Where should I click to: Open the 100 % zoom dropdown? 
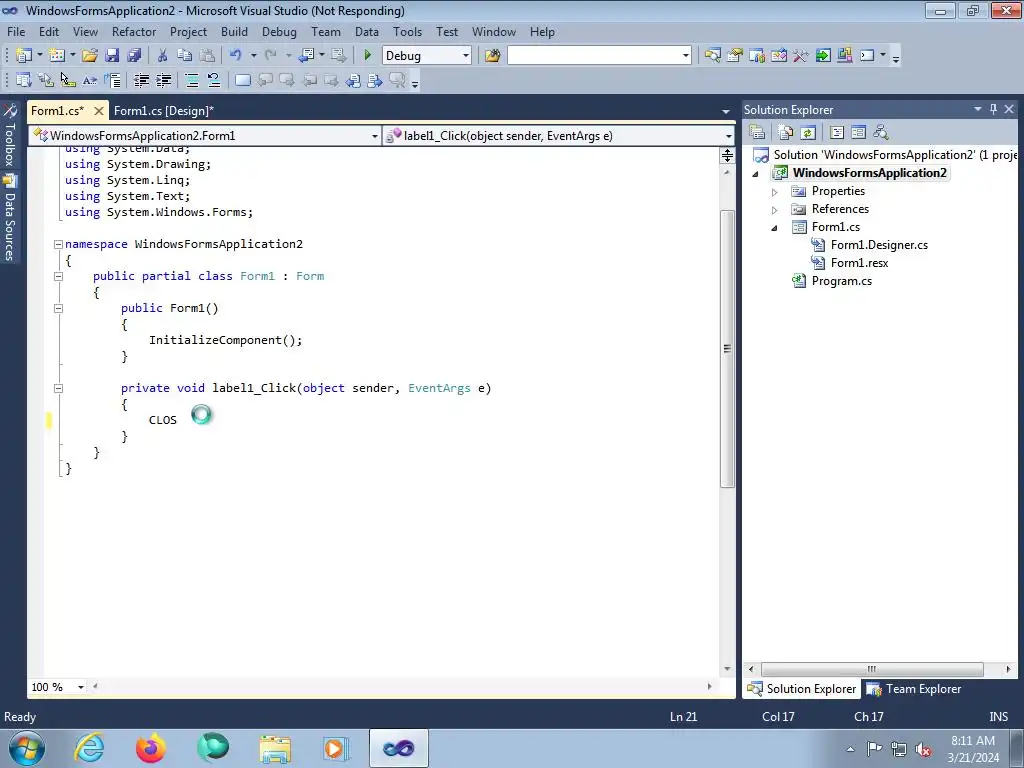[81, 687]
